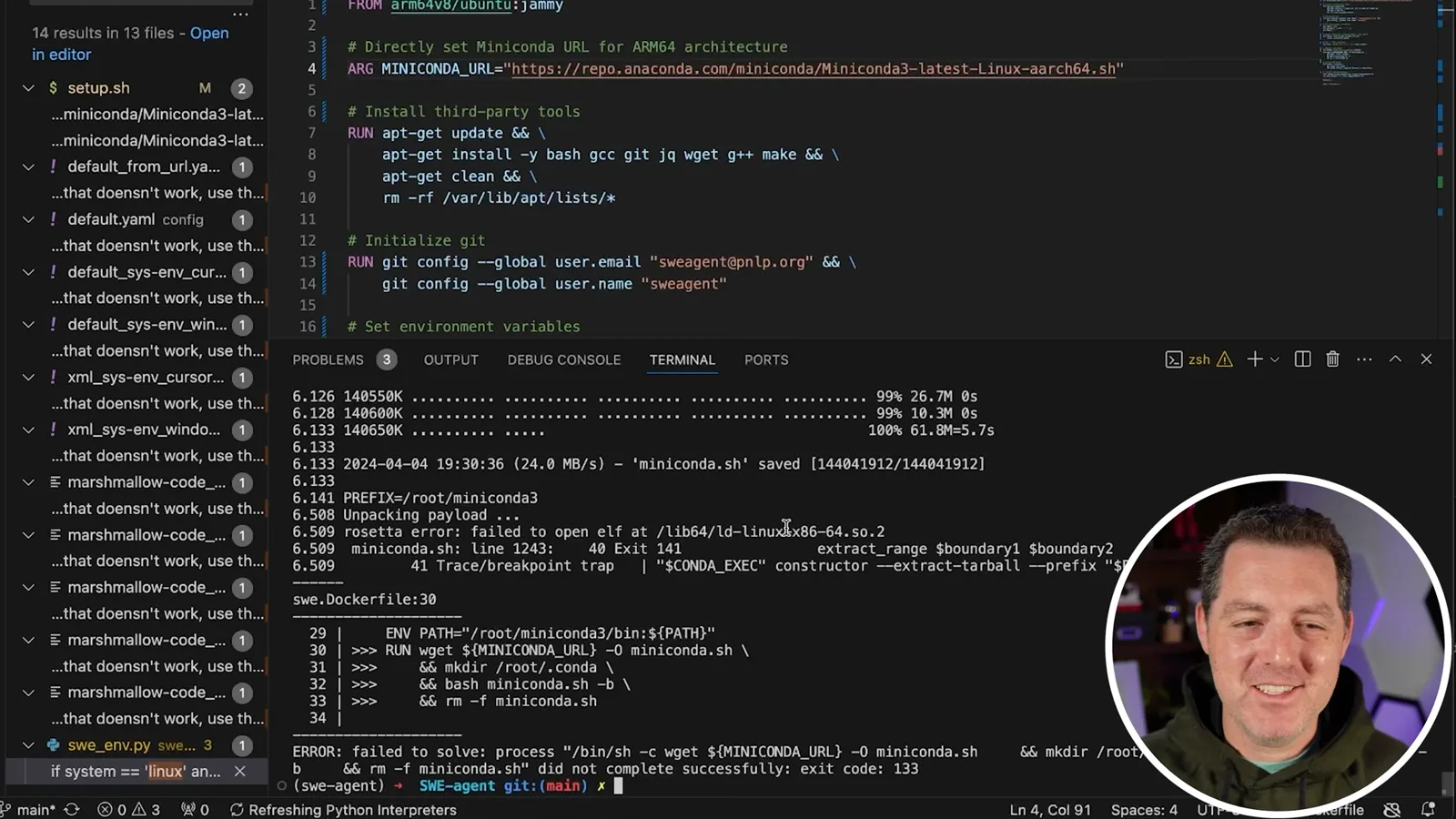The image size is (1456, 819).
Task: Click the PROBLEMS count badge 3
Action: (x=387, y=359)
